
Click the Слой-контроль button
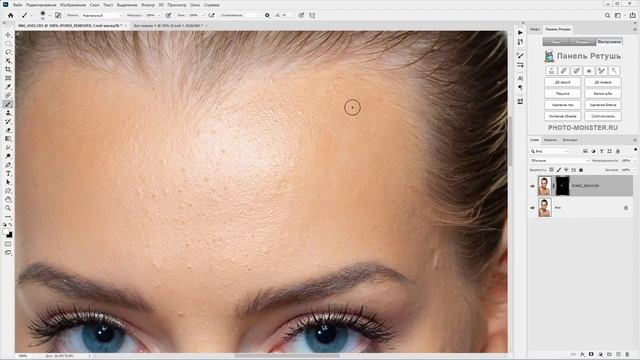pos(603,116)
